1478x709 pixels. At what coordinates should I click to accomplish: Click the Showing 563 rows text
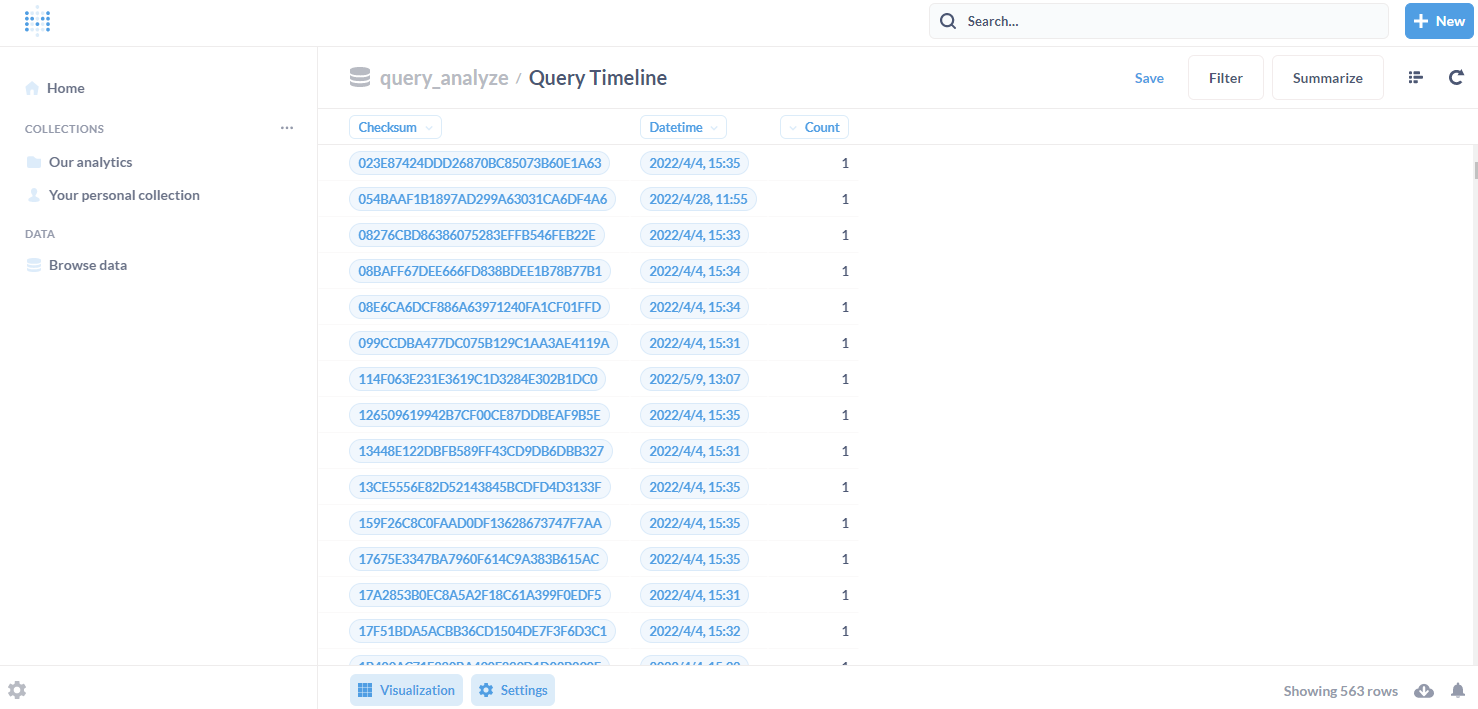1341,691
